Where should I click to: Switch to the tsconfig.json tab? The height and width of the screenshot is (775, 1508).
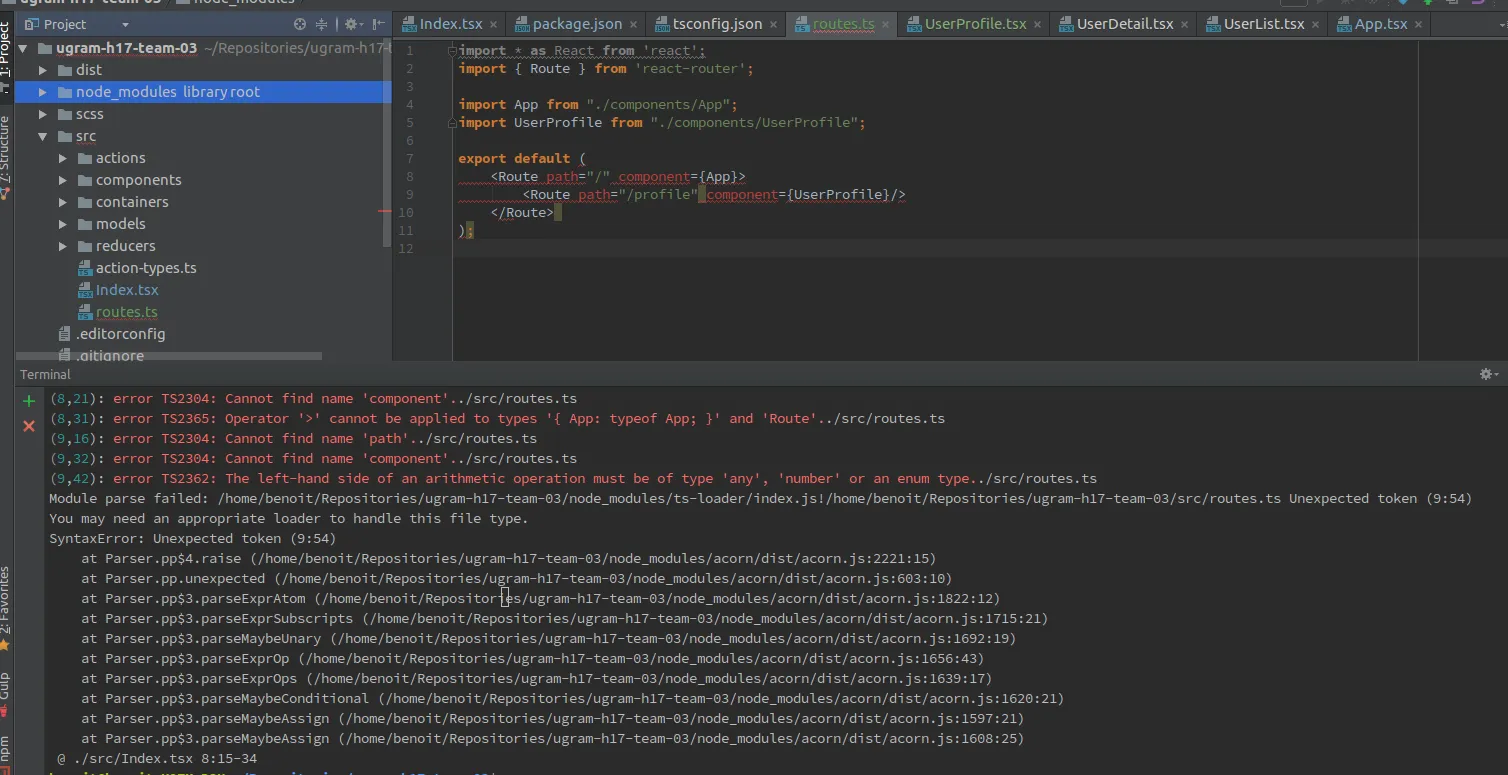[x=716, y=24]
